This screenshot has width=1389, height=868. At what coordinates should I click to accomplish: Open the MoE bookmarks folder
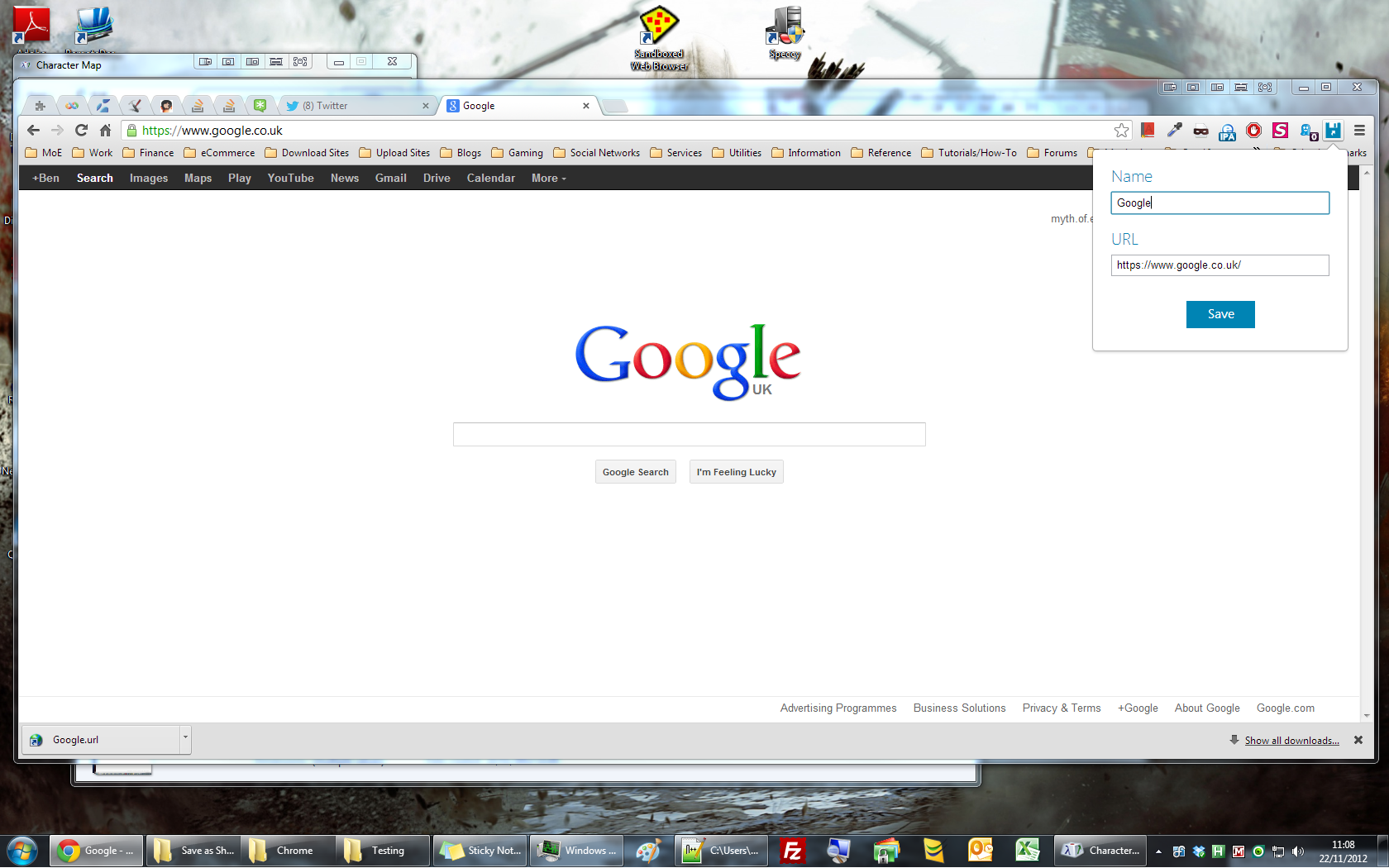pyautogui.click(x=44, y=153)
